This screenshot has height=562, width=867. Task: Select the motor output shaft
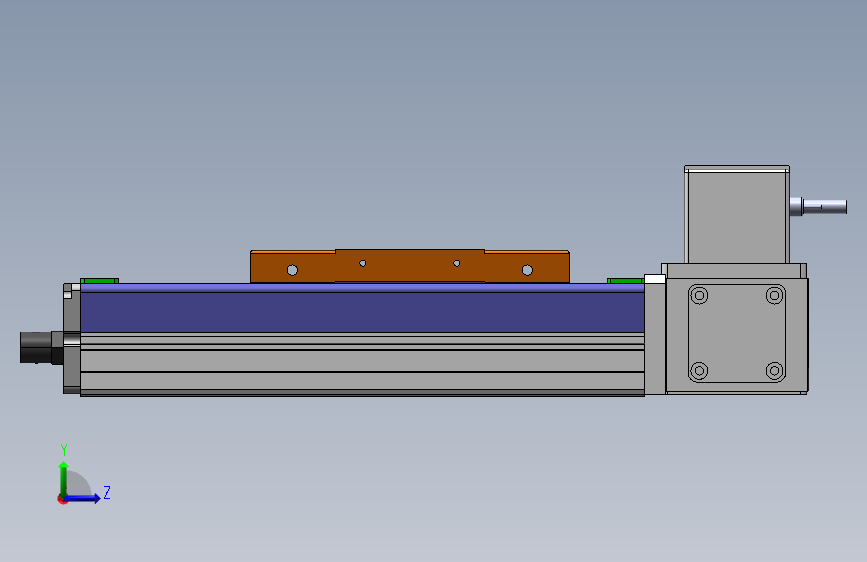819,207
